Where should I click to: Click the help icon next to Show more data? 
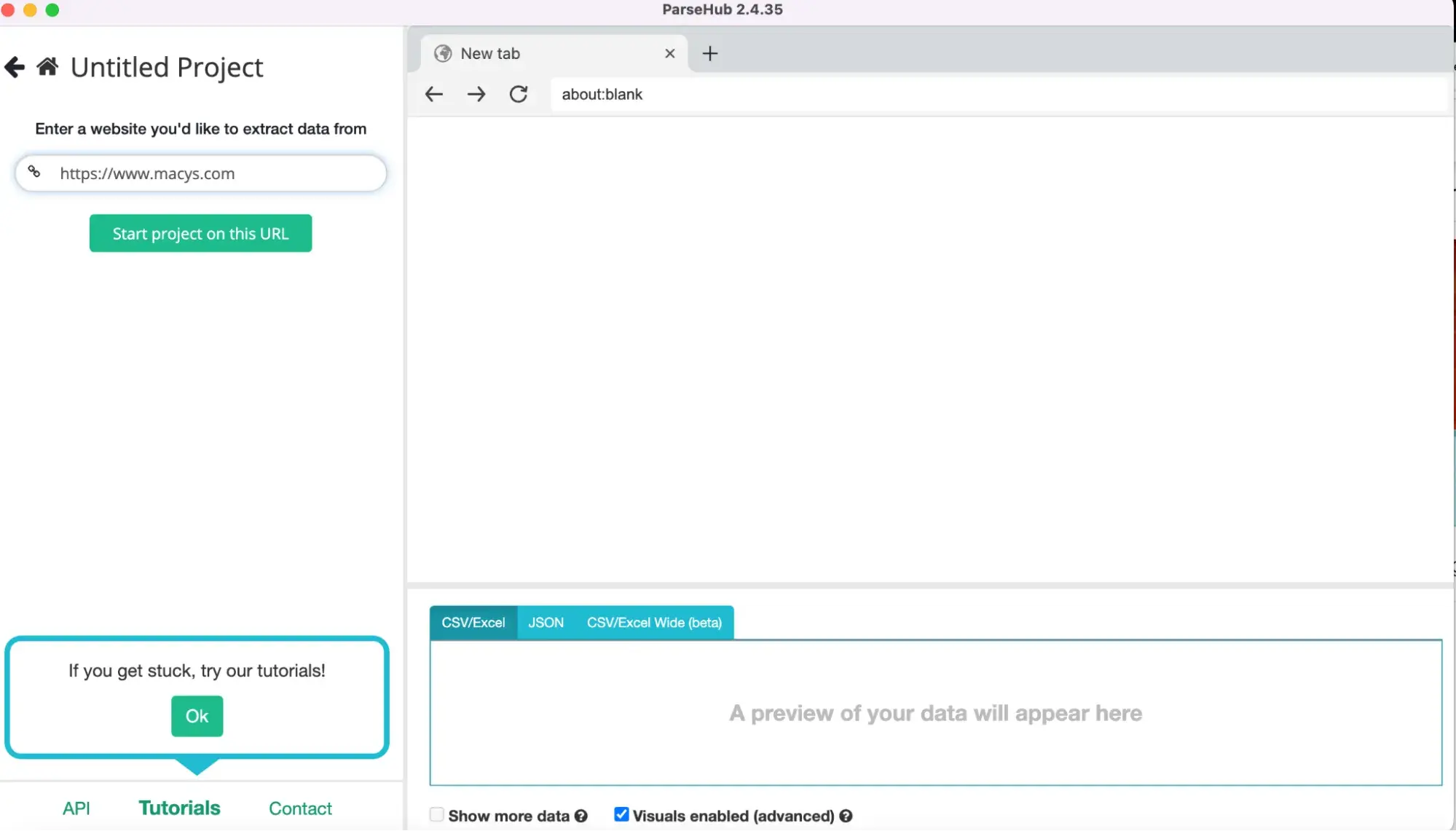[x=581, y=816]
